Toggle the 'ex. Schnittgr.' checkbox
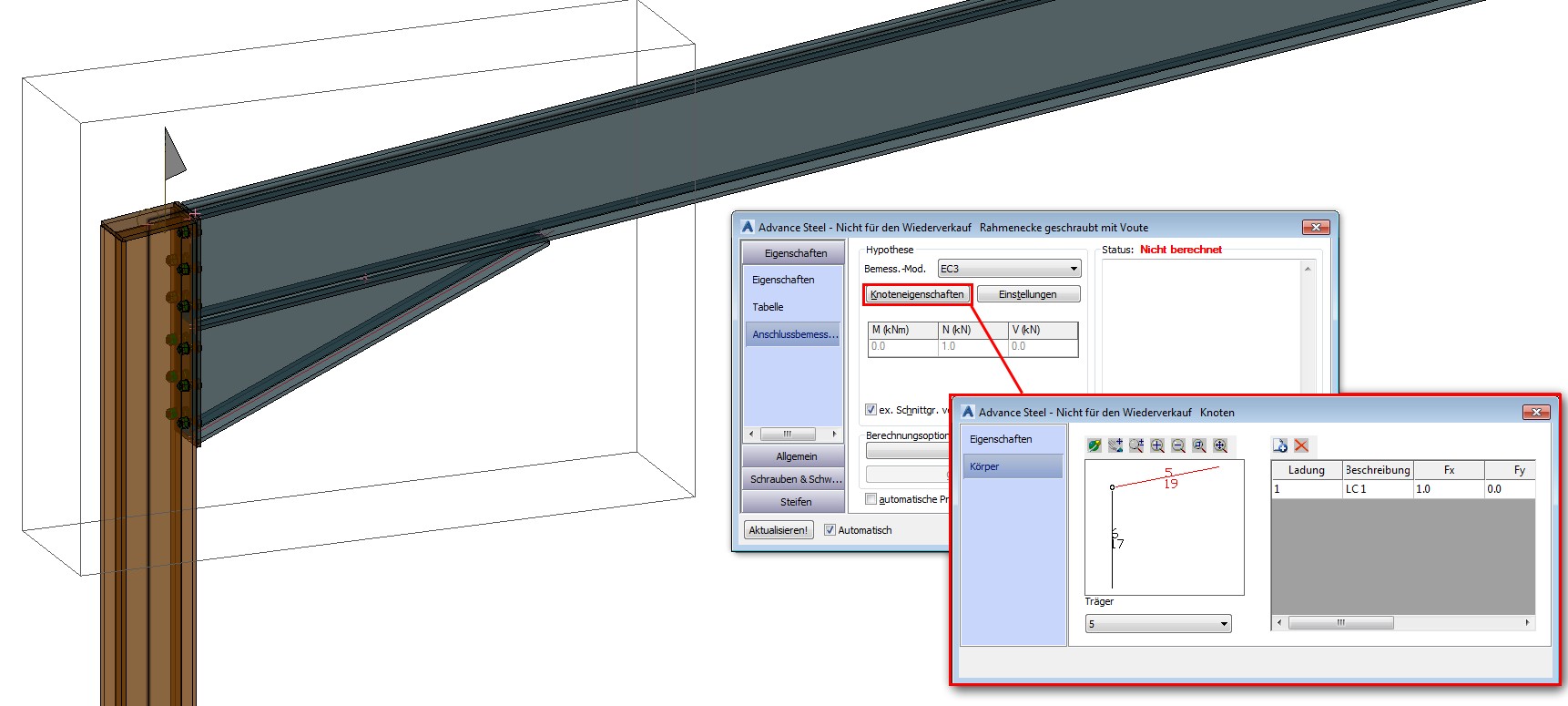This screenshot has width=1568, height=706. click(871, 410)
